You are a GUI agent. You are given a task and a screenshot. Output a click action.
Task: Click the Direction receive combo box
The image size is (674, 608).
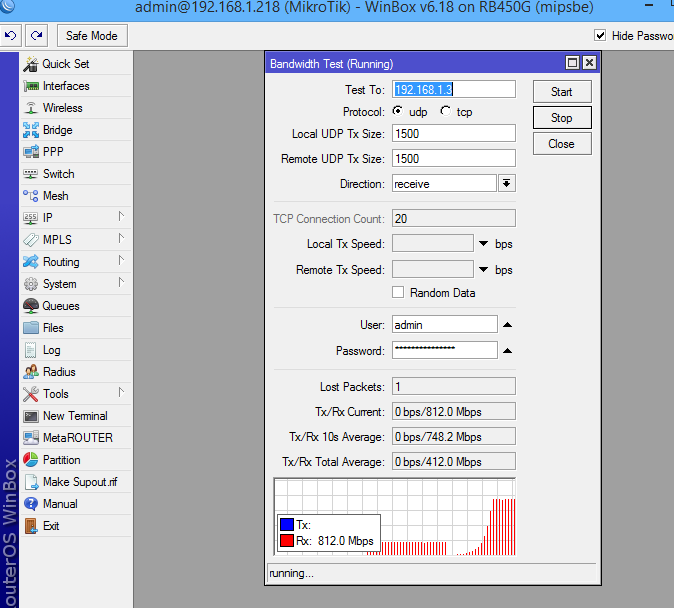click(x=444, y=184)
